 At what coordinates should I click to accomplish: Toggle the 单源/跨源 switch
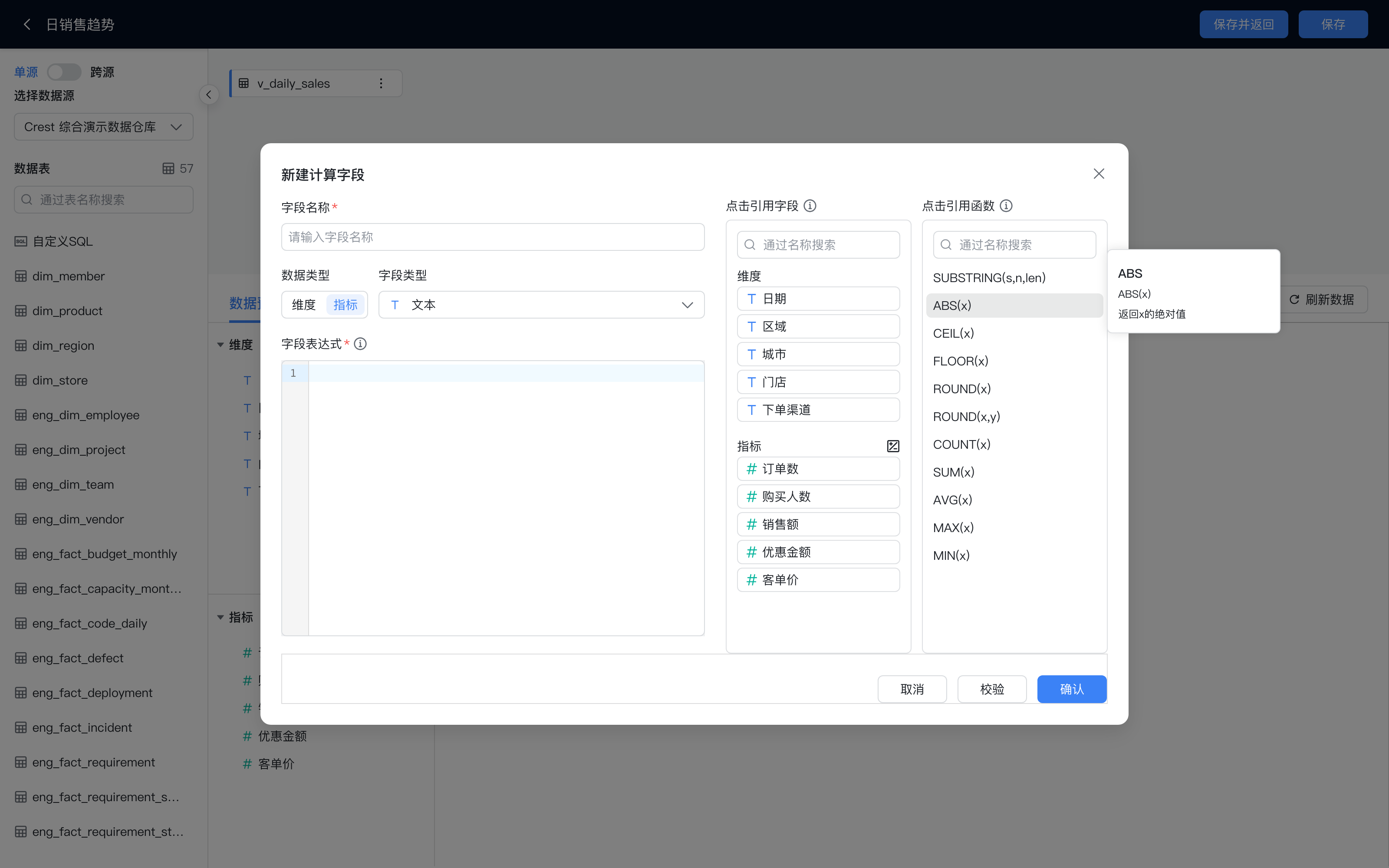point(64,72)
